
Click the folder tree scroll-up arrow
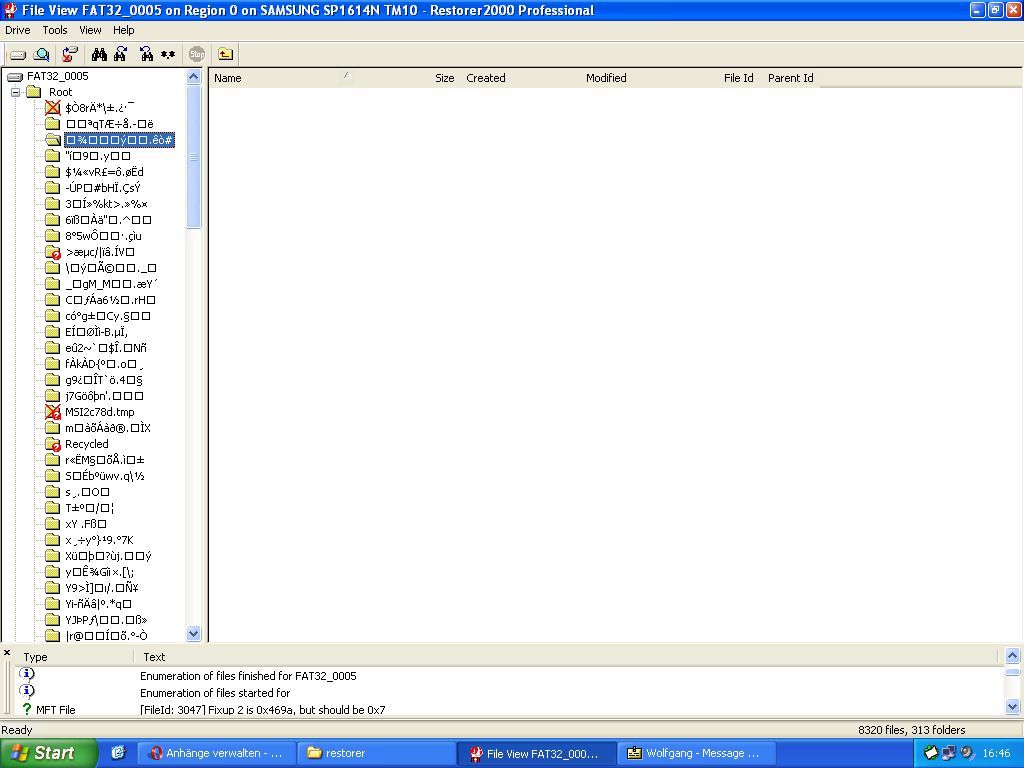point(193,76)
